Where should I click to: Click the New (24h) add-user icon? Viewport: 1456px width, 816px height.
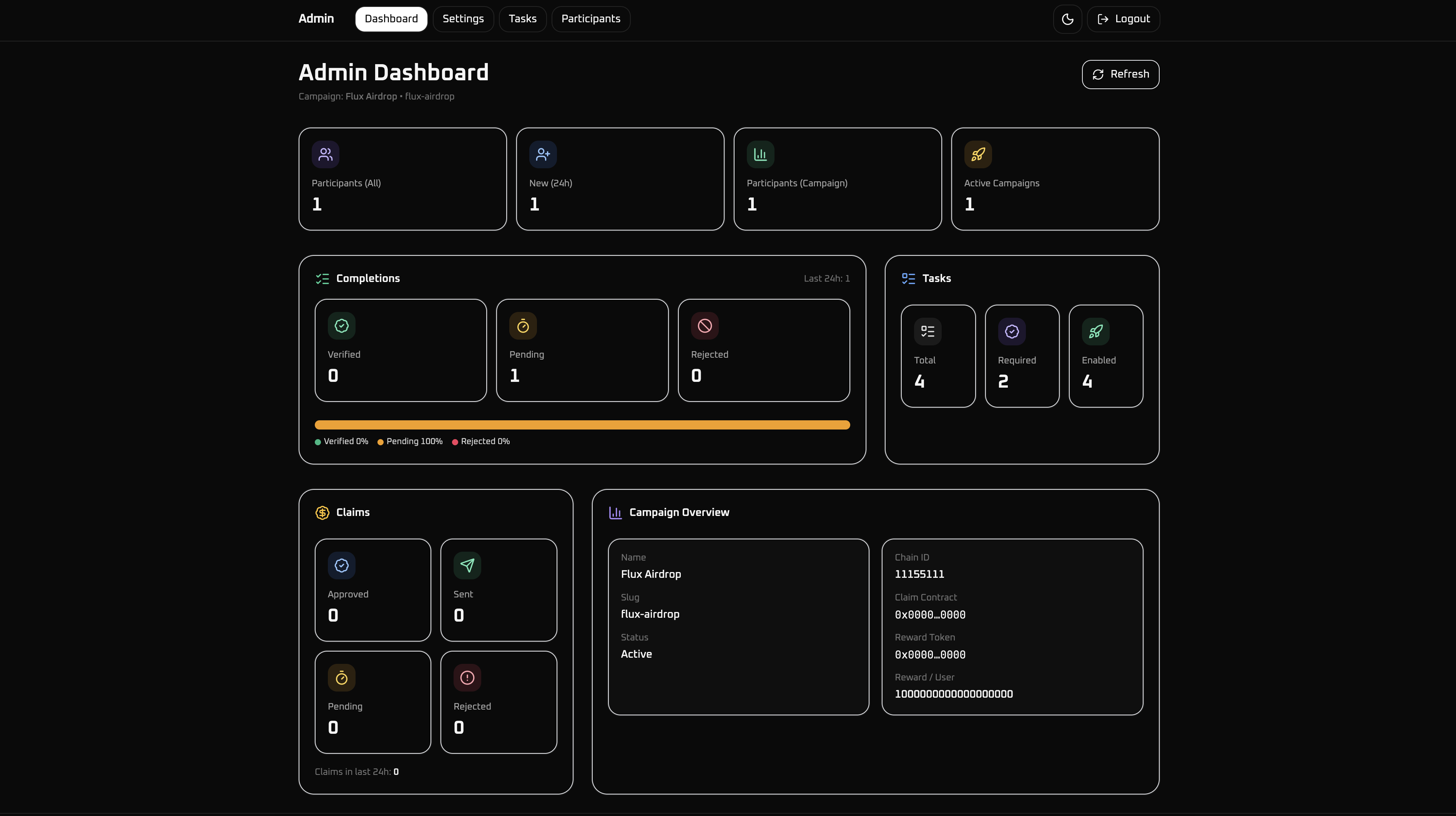[x=543, y=154]
